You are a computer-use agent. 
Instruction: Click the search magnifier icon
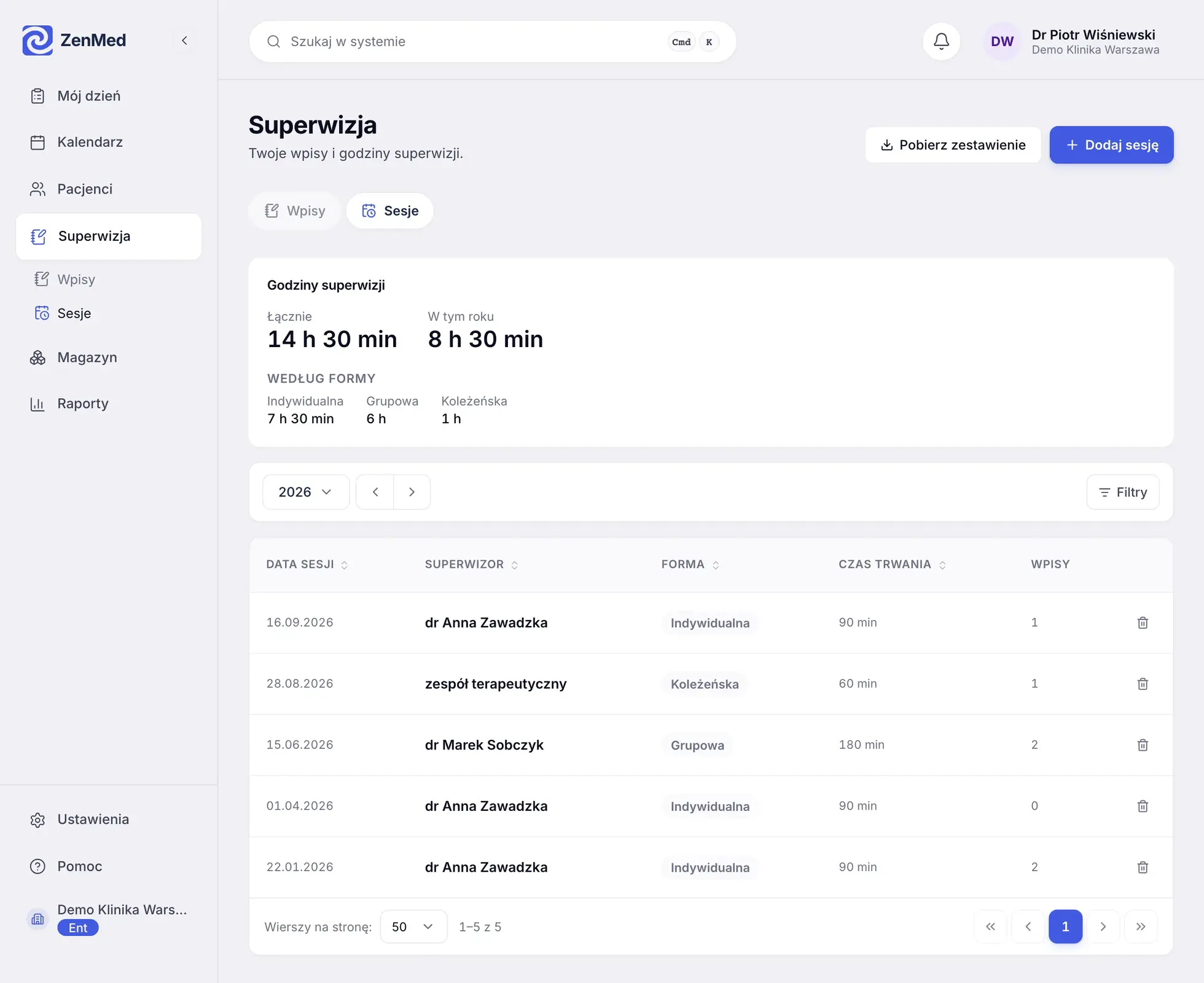[274, 41]
